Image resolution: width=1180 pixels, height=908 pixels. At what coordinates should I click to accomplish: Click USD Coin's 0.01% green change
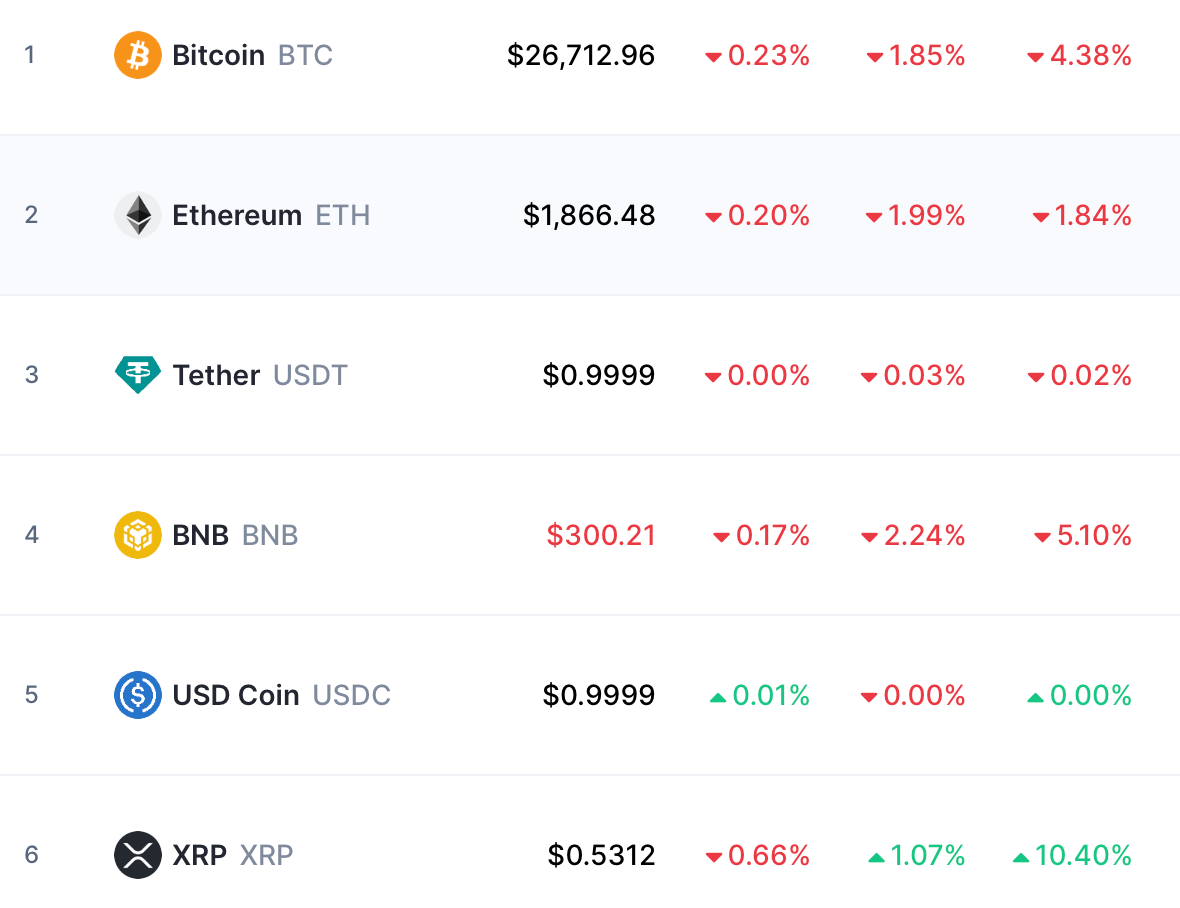pyautogui.click(x=770, y=695)
